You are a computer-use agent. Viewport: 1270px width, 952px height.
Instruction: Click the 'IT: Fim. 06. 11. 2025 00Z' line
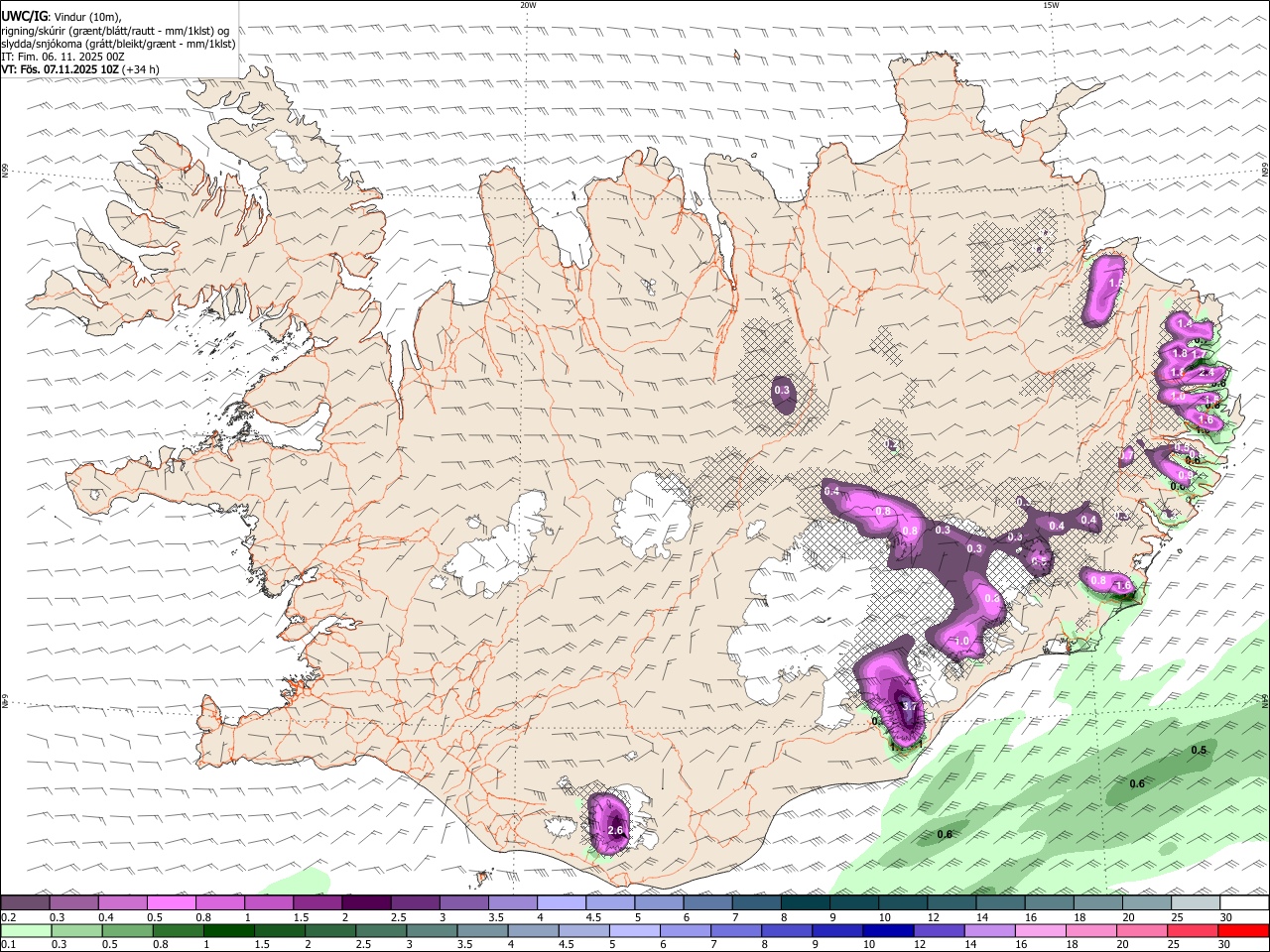[x=63, y=57]
